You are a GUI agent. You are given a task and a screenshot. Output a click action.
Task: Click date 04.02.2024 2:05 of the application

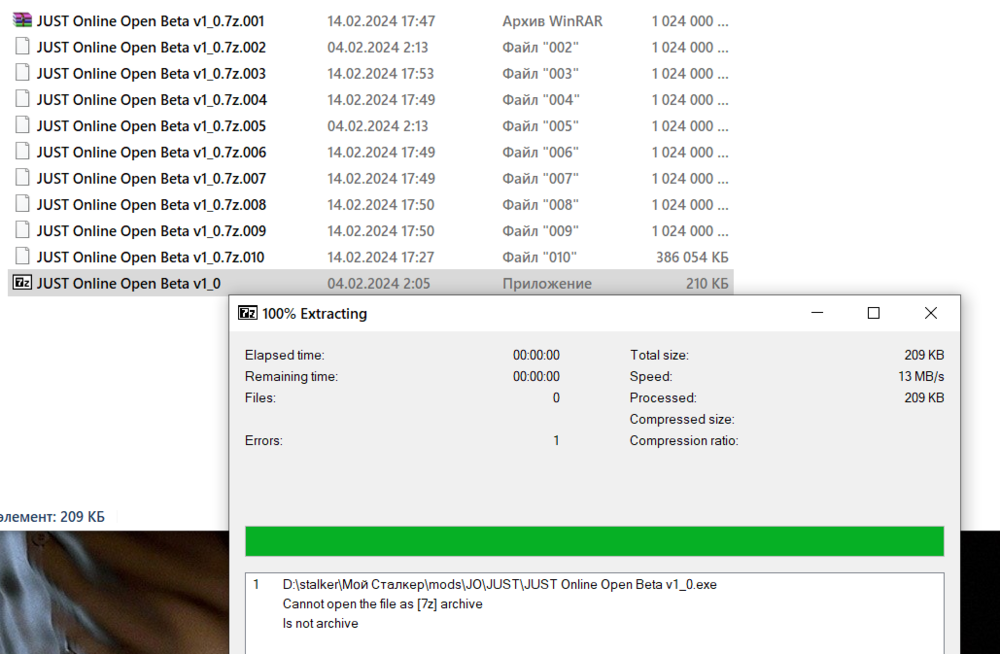(x=379, y=283)
